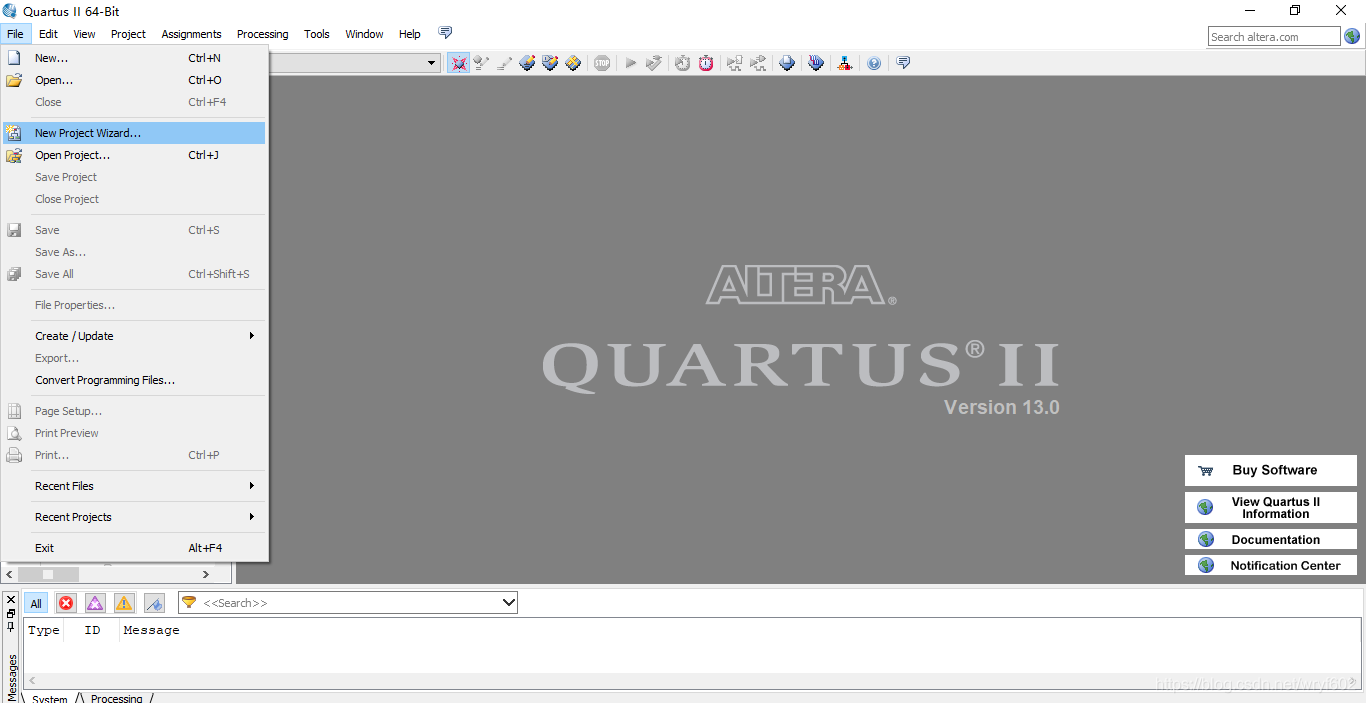Viewport: 1366px width, 703px height.
Task: Open the Window menu
Action: [x=364, y=34]
